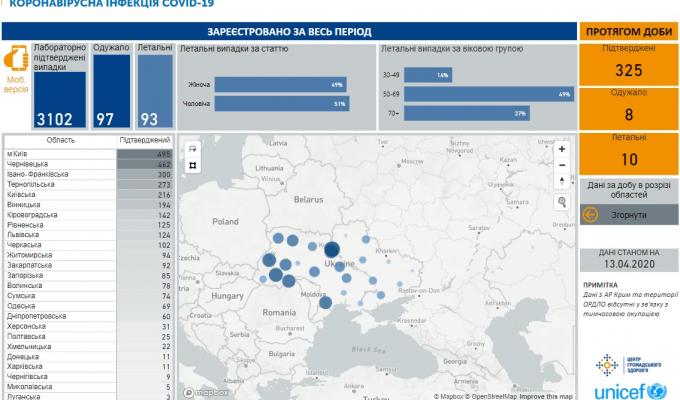Image resolution: width=680 pixels, height=400 pixels.
Task: Select the Львівська region row
Action: [x=88, y=235]
